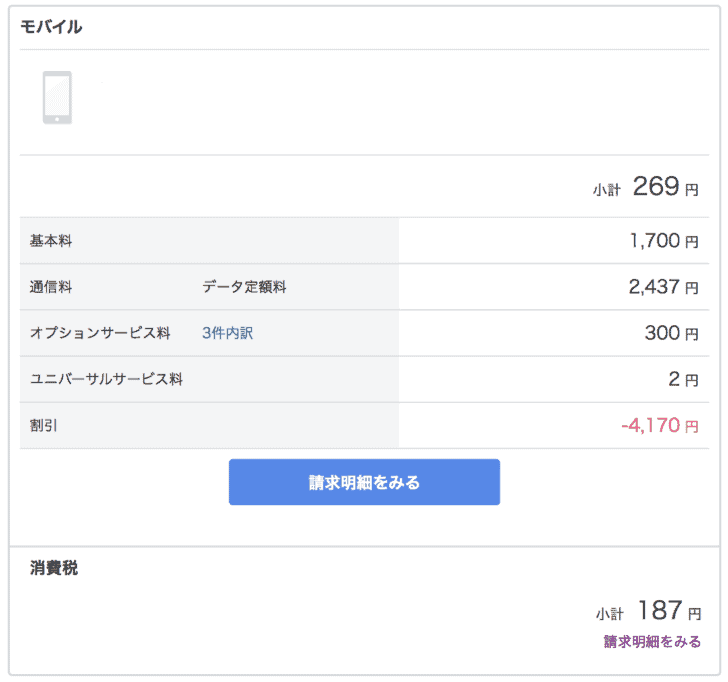Open the purple 請求明細をみる link under 消費税
728x682 pixels.
652,642
